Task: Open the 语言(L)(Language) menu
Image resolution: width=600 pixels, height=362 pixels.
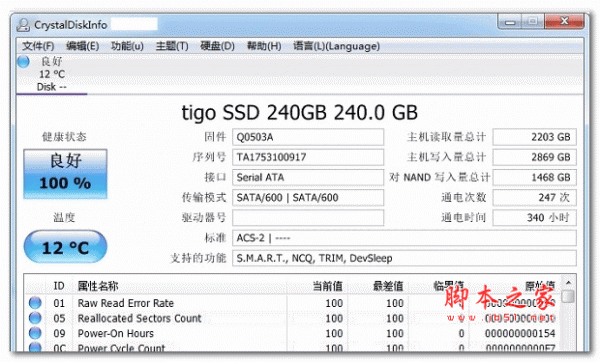Action: [x=336, y=46]
